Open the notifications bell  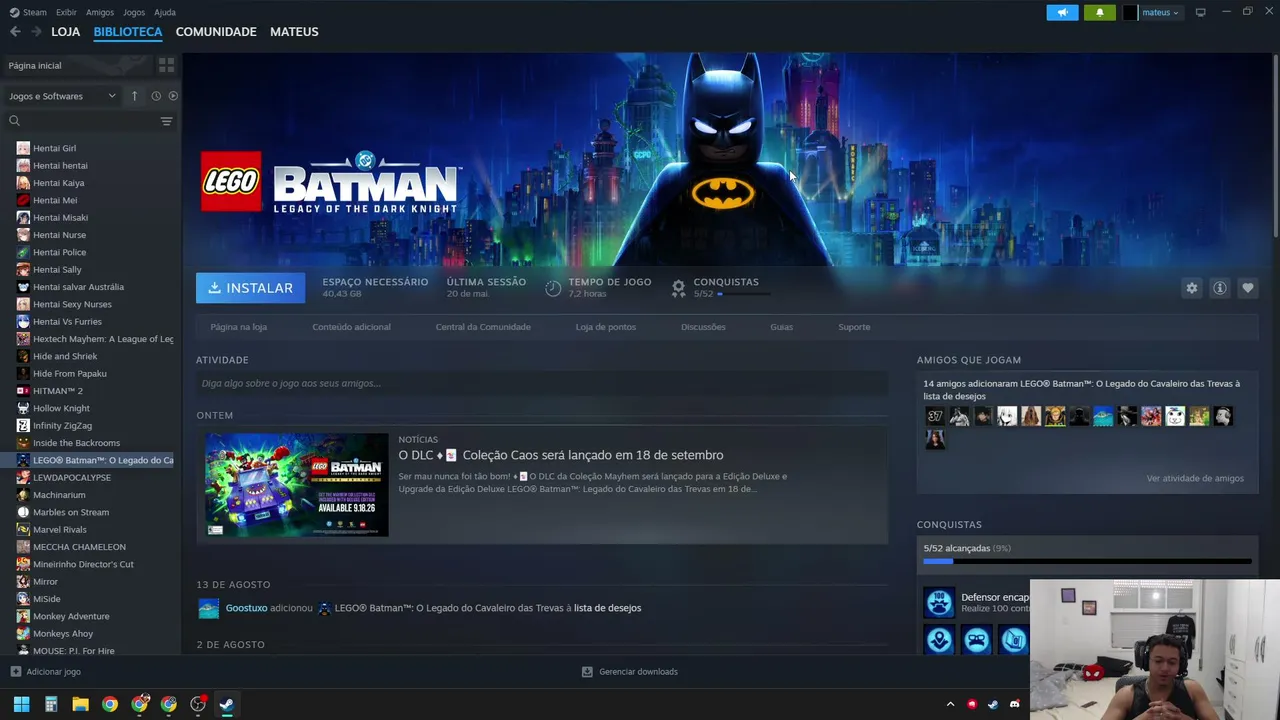coord(1099,12)
